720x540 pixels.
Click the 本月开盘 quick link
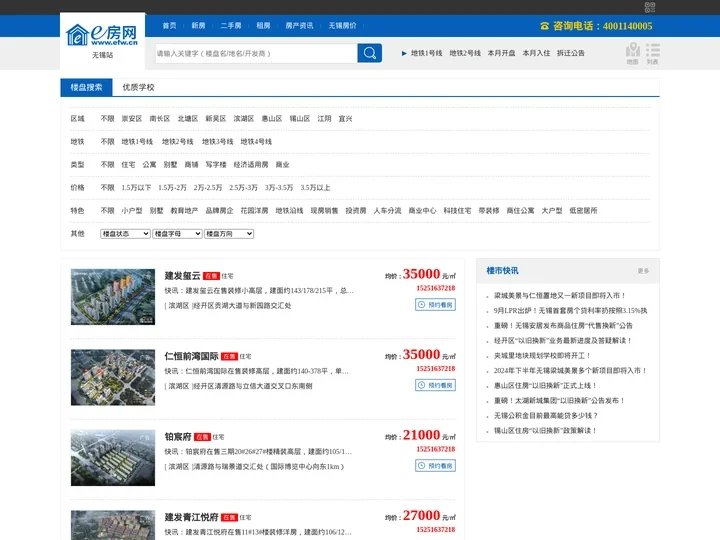point(501,53)
